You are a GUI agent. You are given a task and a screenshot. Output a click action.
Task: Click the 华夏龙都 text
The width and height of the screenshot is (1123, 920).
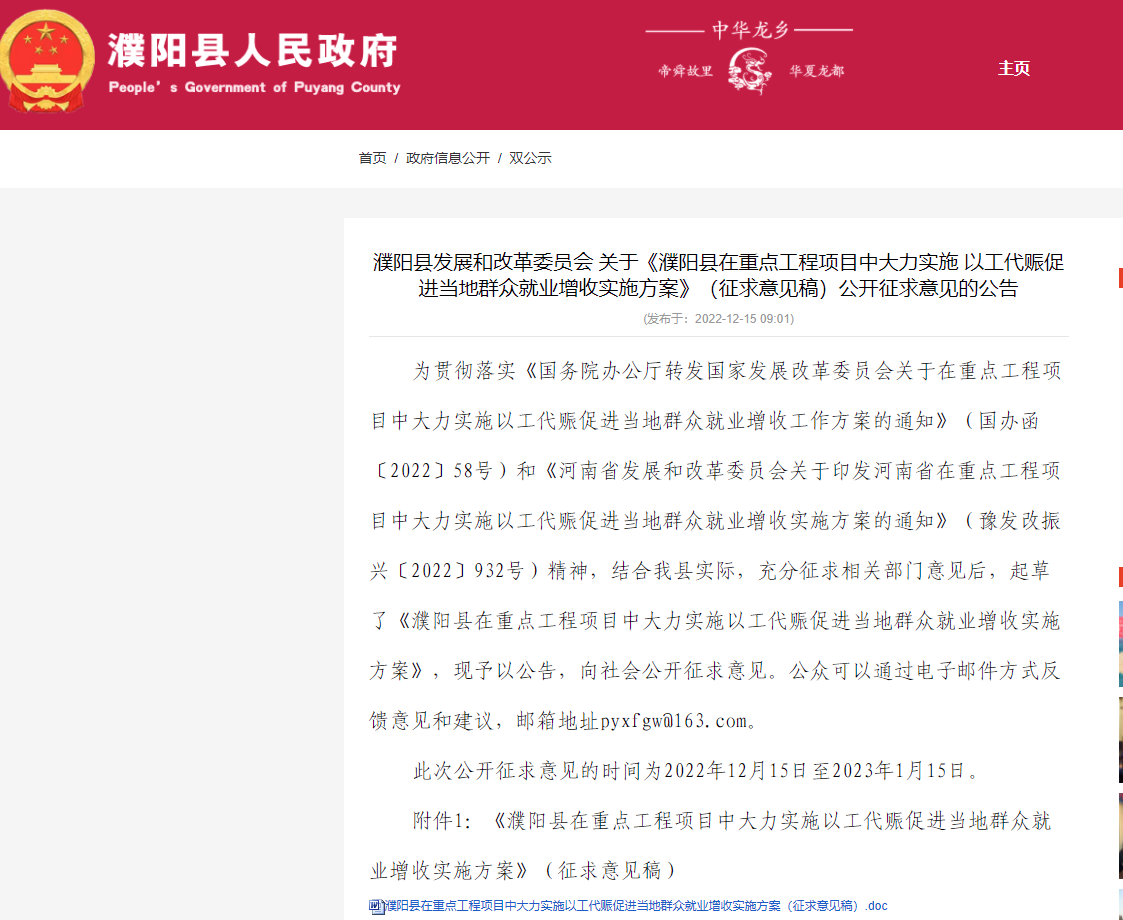tap(816, 71)
